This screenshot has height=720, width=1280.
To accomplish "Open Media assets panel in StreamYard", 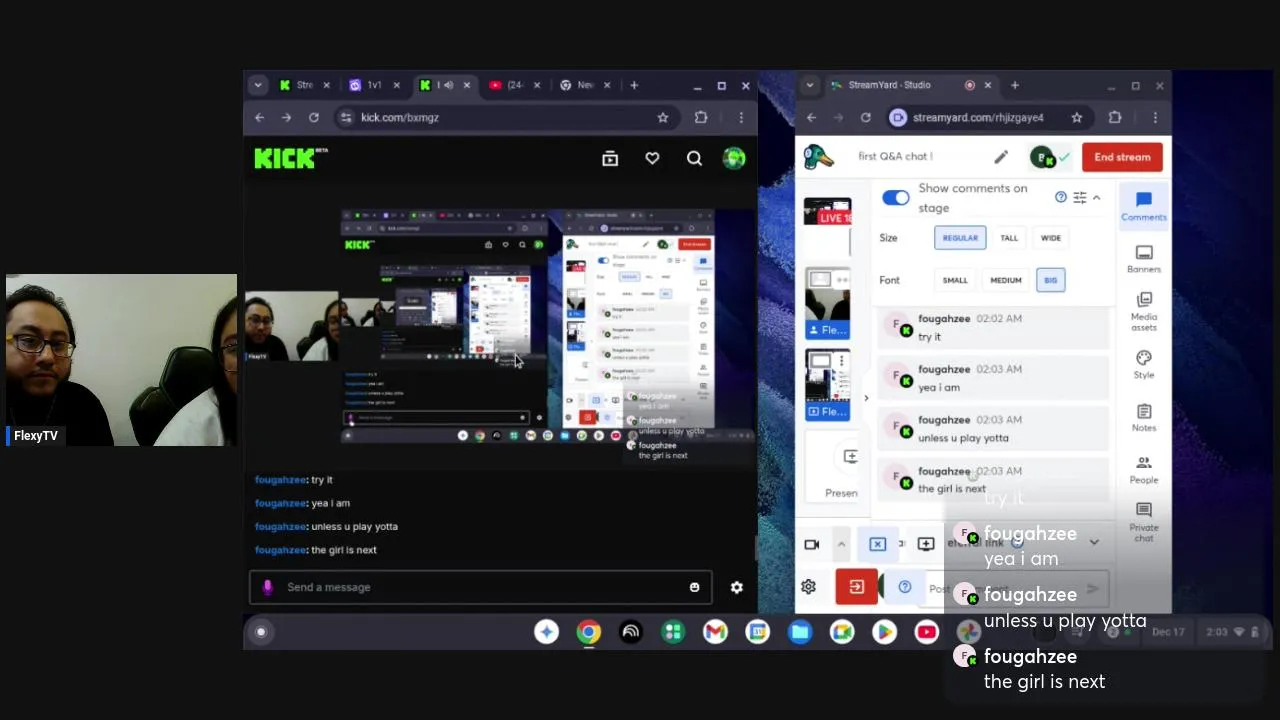I will click(x=1144, y=312).
